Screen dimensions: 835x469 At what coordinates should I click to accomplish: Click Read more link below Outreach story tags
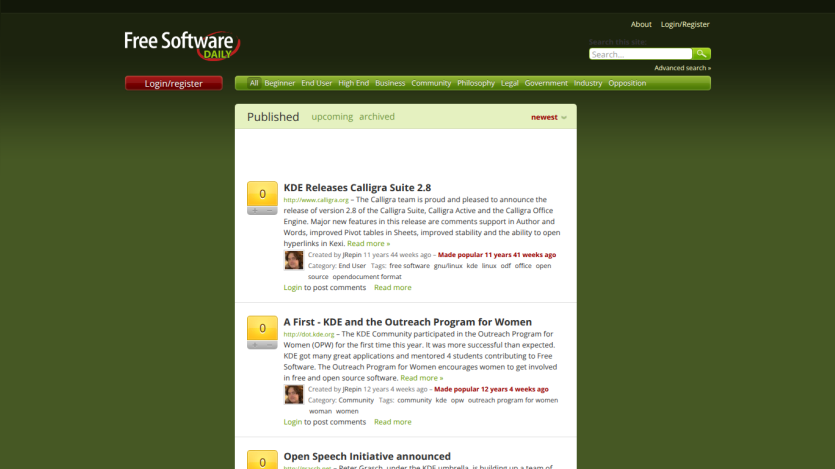[x=392, y=422]
